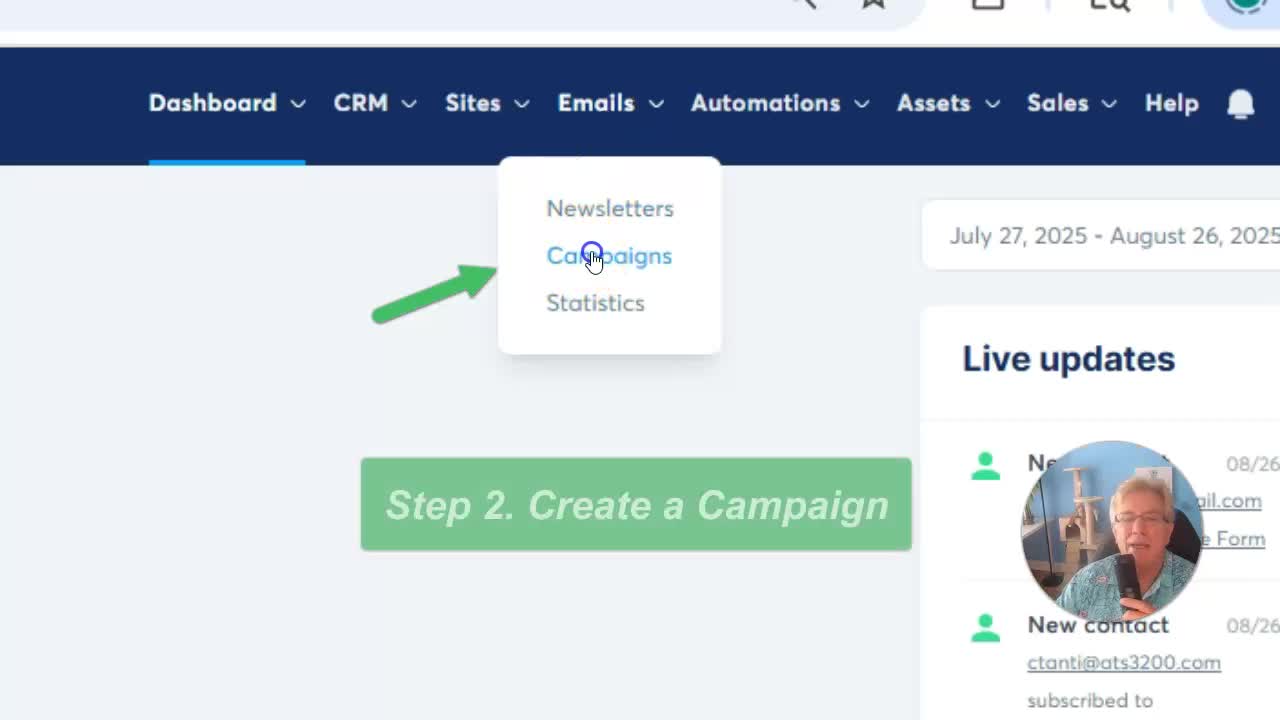This screenshot has height=720, width=1280.
Task: Click the browser extensions icon
Action: click(x=987, y=4)
